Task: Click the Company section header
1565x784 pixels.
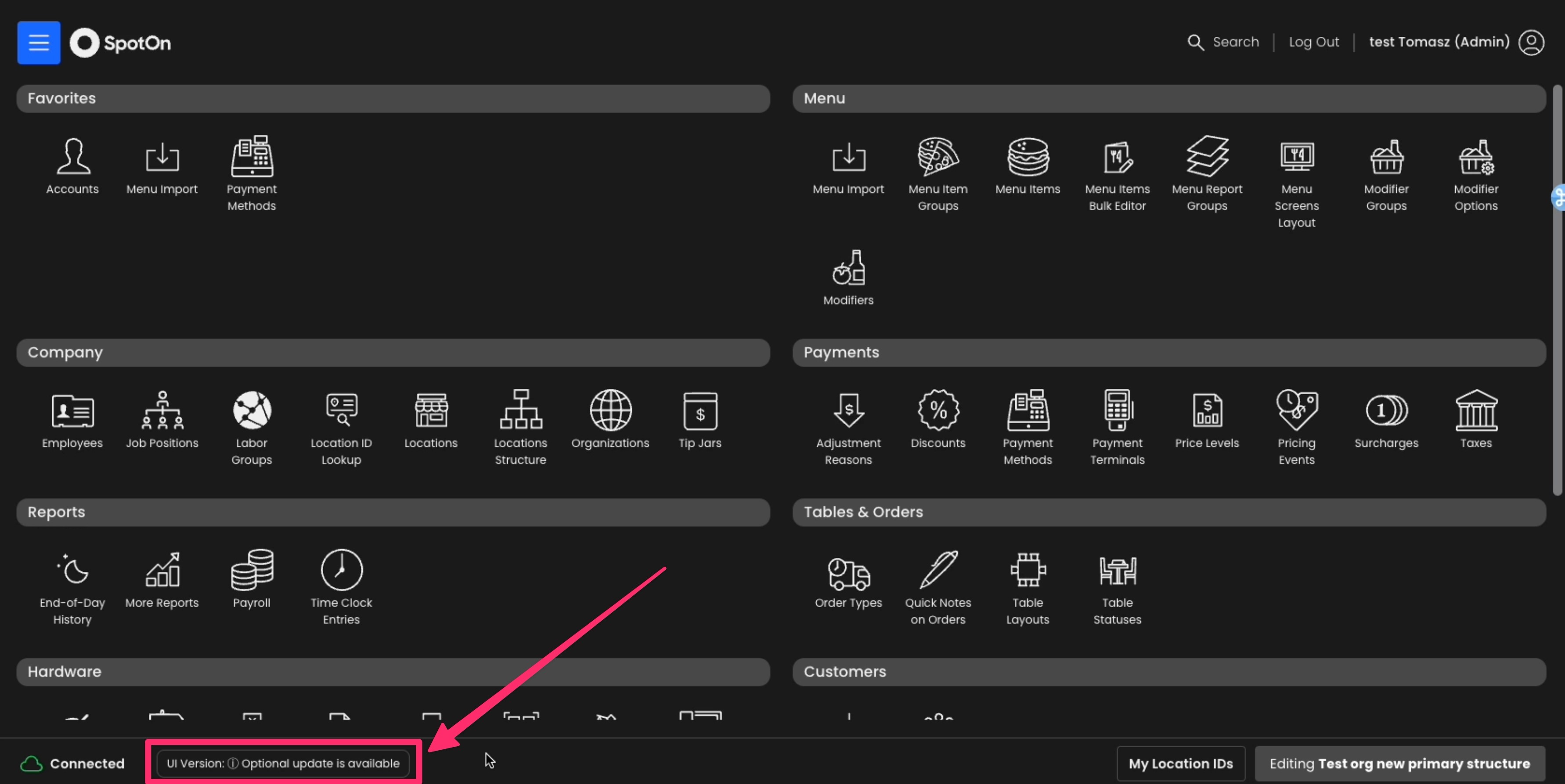Action: pyautogui.click(x=393, y=352)
